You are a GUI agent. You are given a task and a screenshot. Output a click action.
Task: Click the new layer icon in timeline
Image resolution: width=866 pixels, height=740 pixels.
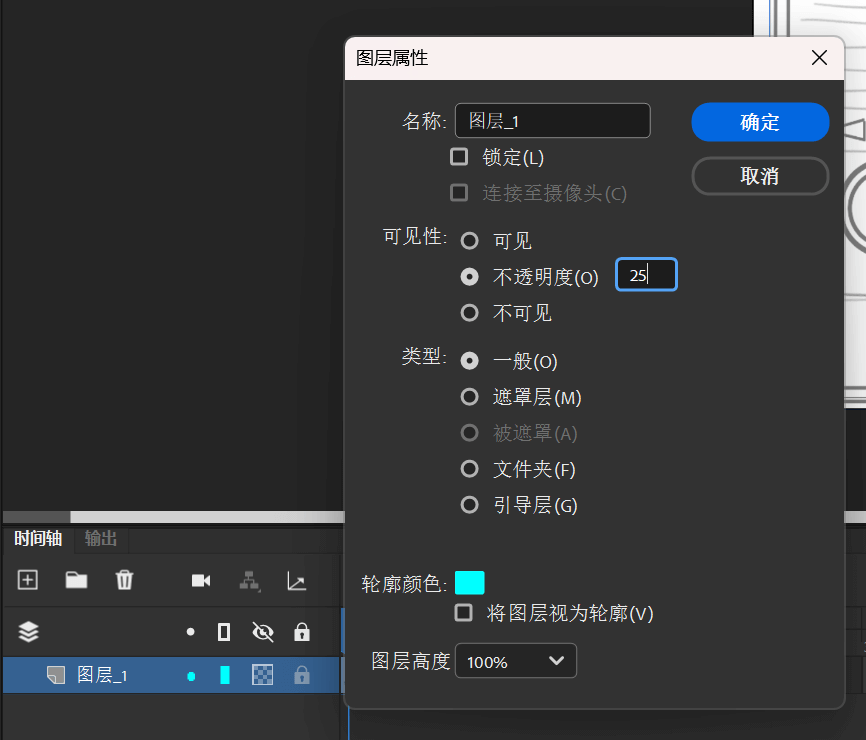pos(28,580)
